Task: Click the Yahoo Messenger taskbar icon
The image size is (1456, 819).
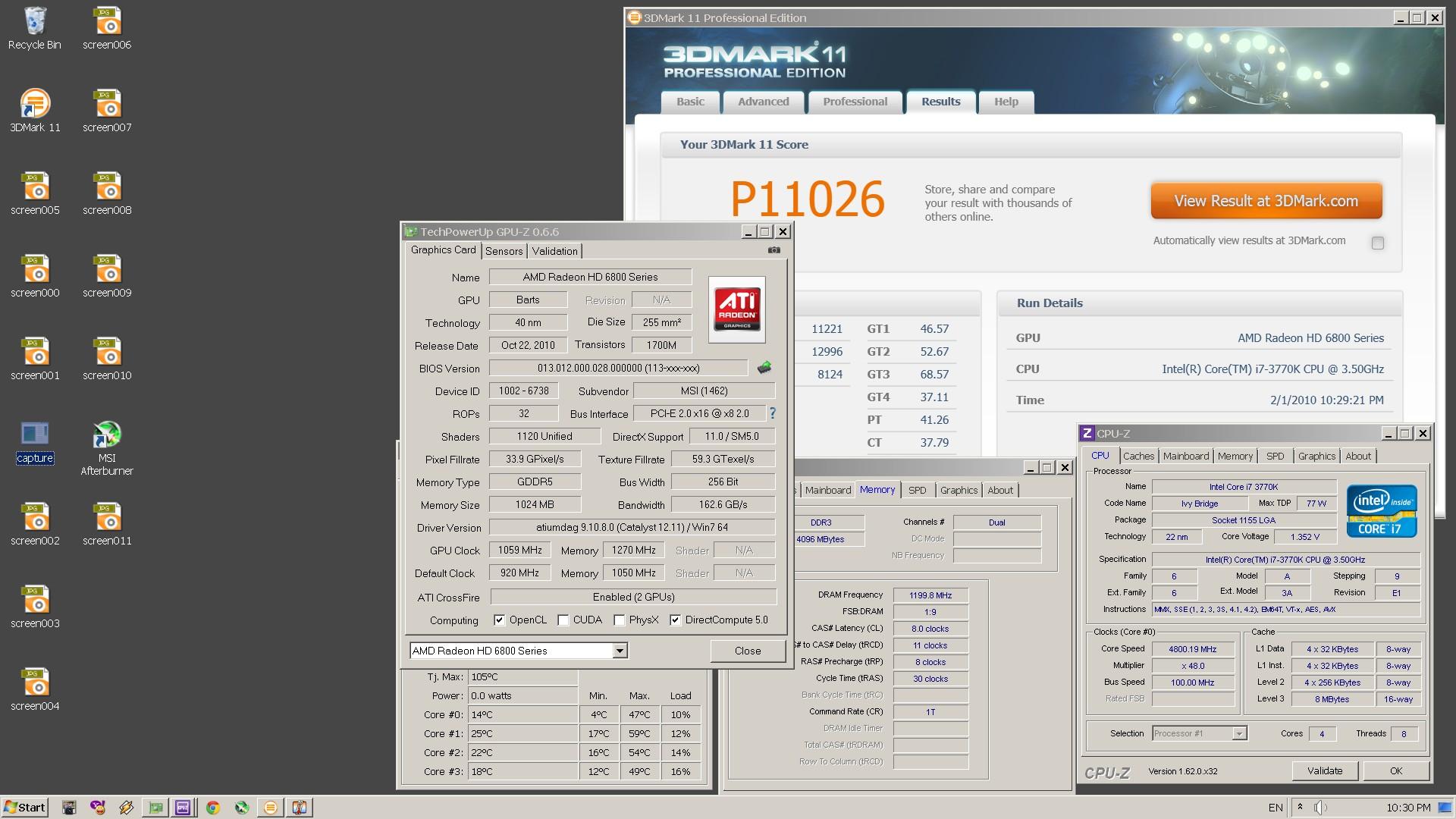Action: click(x=98, y=808)
